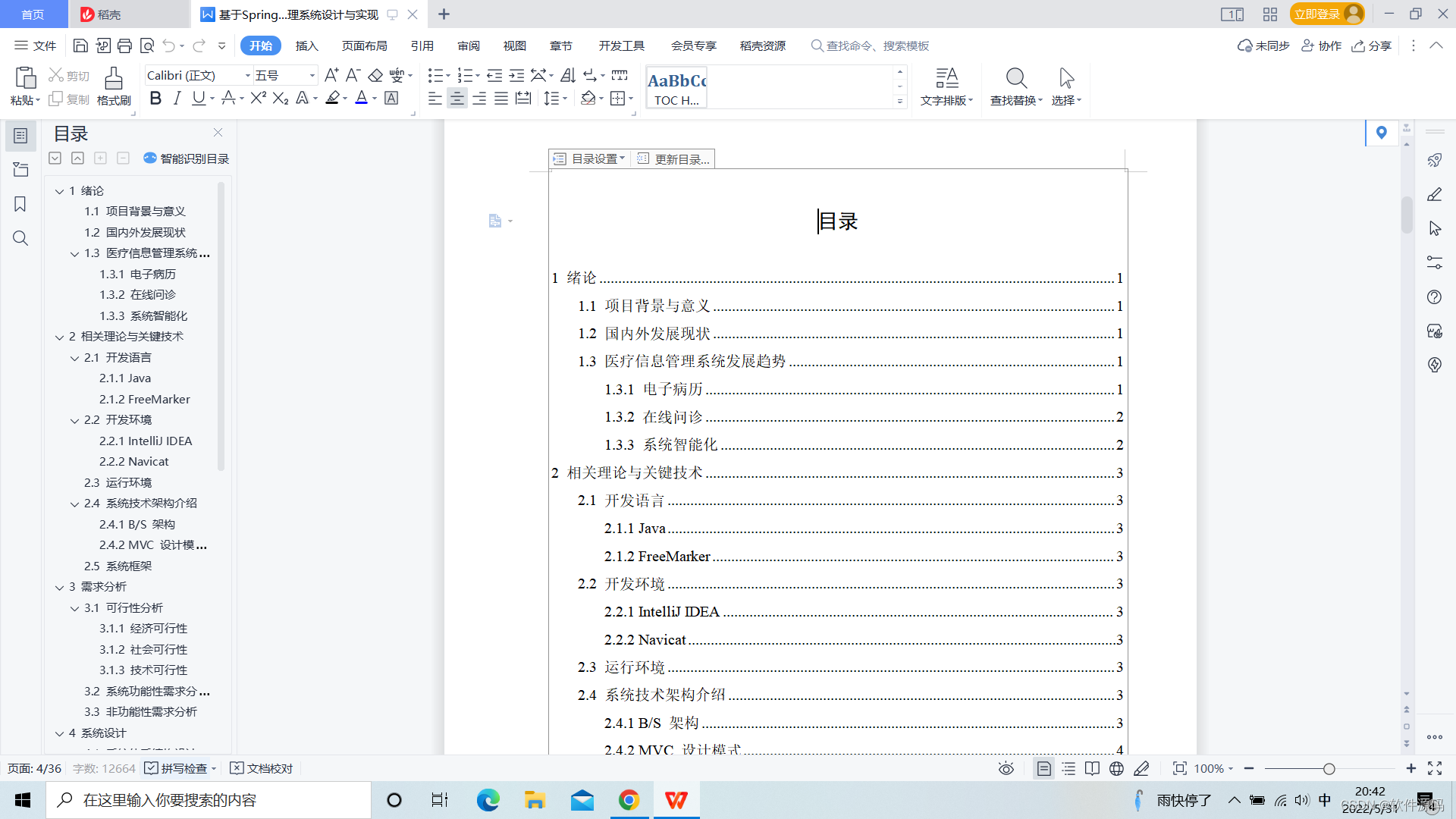Screen dimensions: 1456x819
Task: Click the eye protection mode icon
Action: pos(1006,769)
